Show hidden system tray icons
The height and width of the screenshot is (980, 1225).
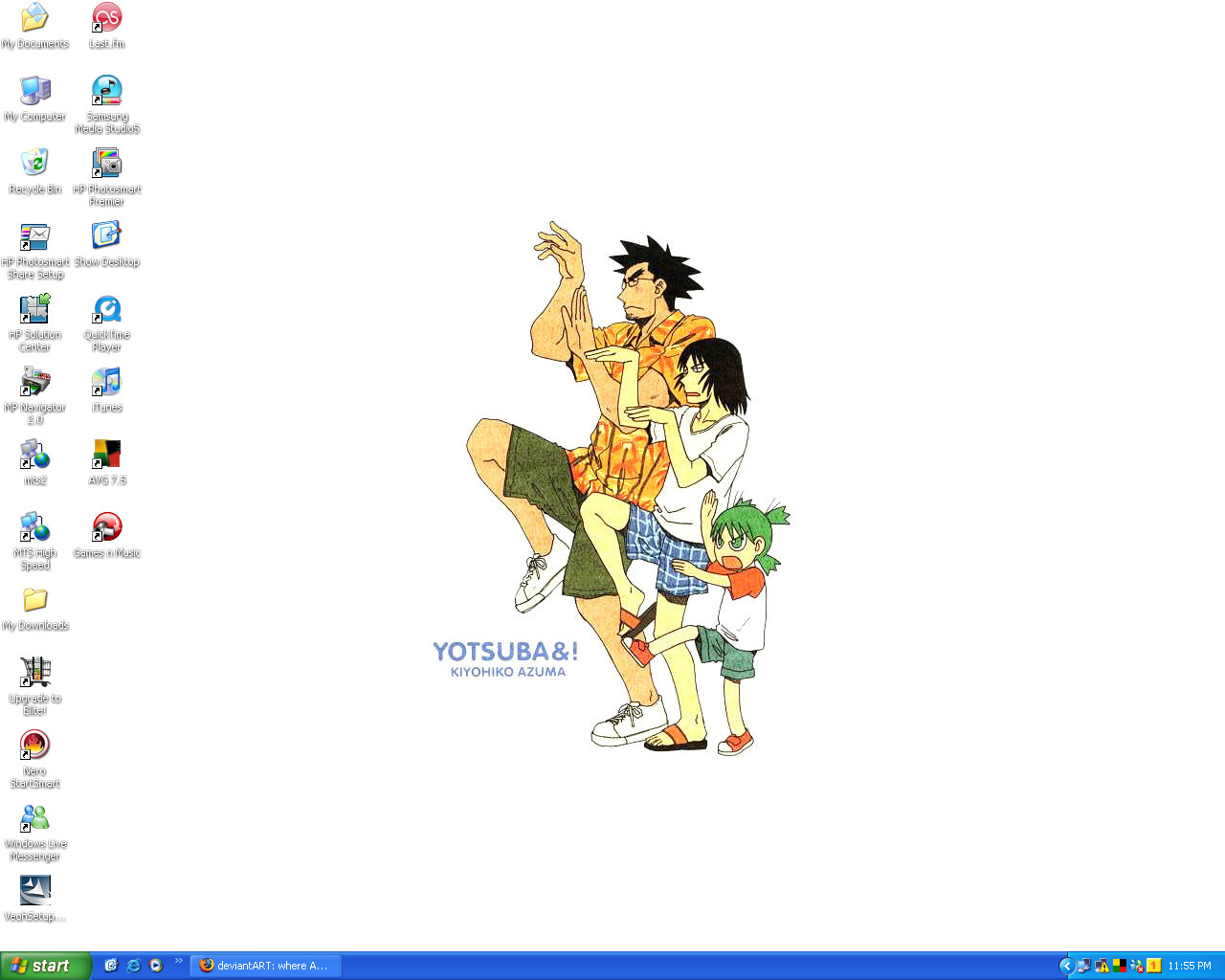pyautogui.click(x=1067, y=966)
